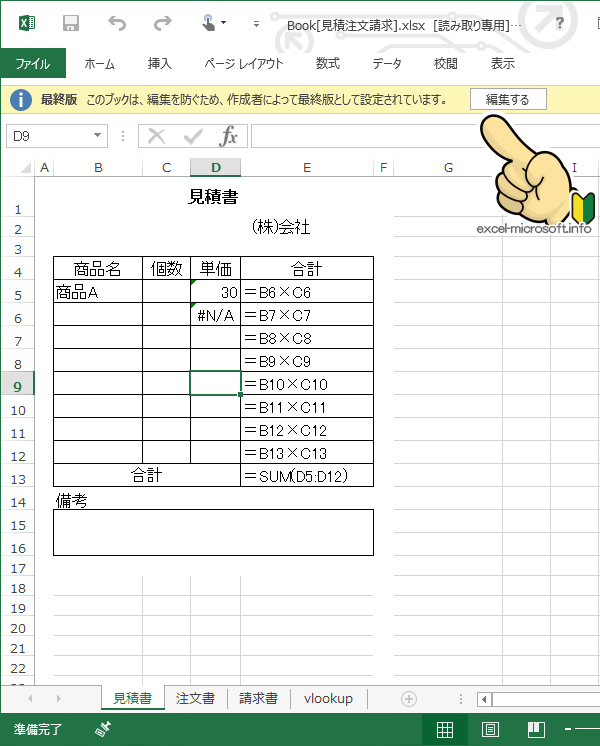
Task: Click the 見積書 title cell
Action: click(213, 196)
